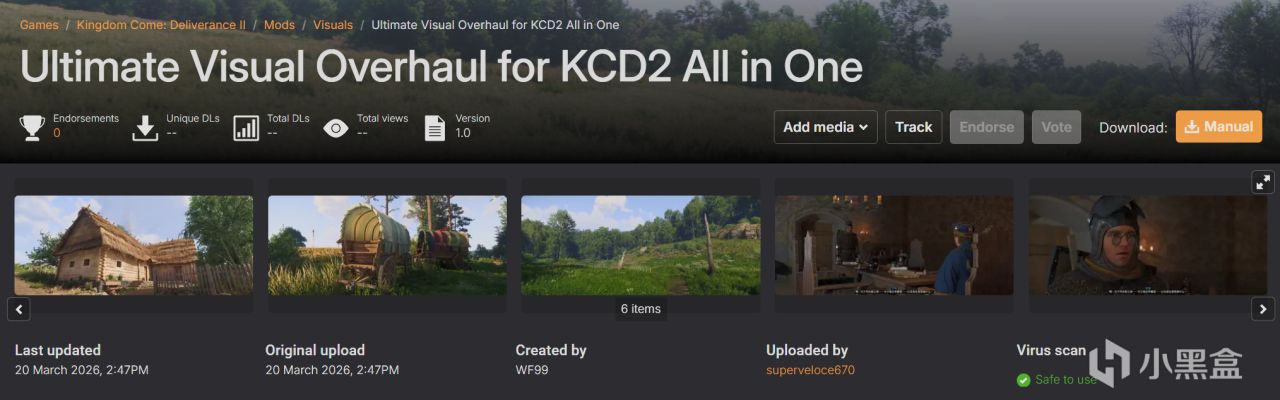Open Kingdom Come: Deliverance II breadcrumb

[x=161, y=24]
